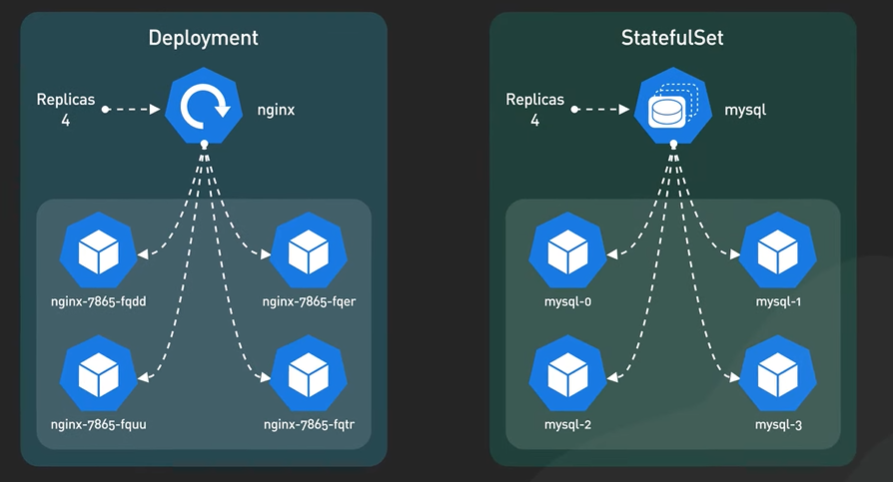Click the nginx-7865-fqdd pod name
This screenshot has width=893, height=482.
[99, 302]
